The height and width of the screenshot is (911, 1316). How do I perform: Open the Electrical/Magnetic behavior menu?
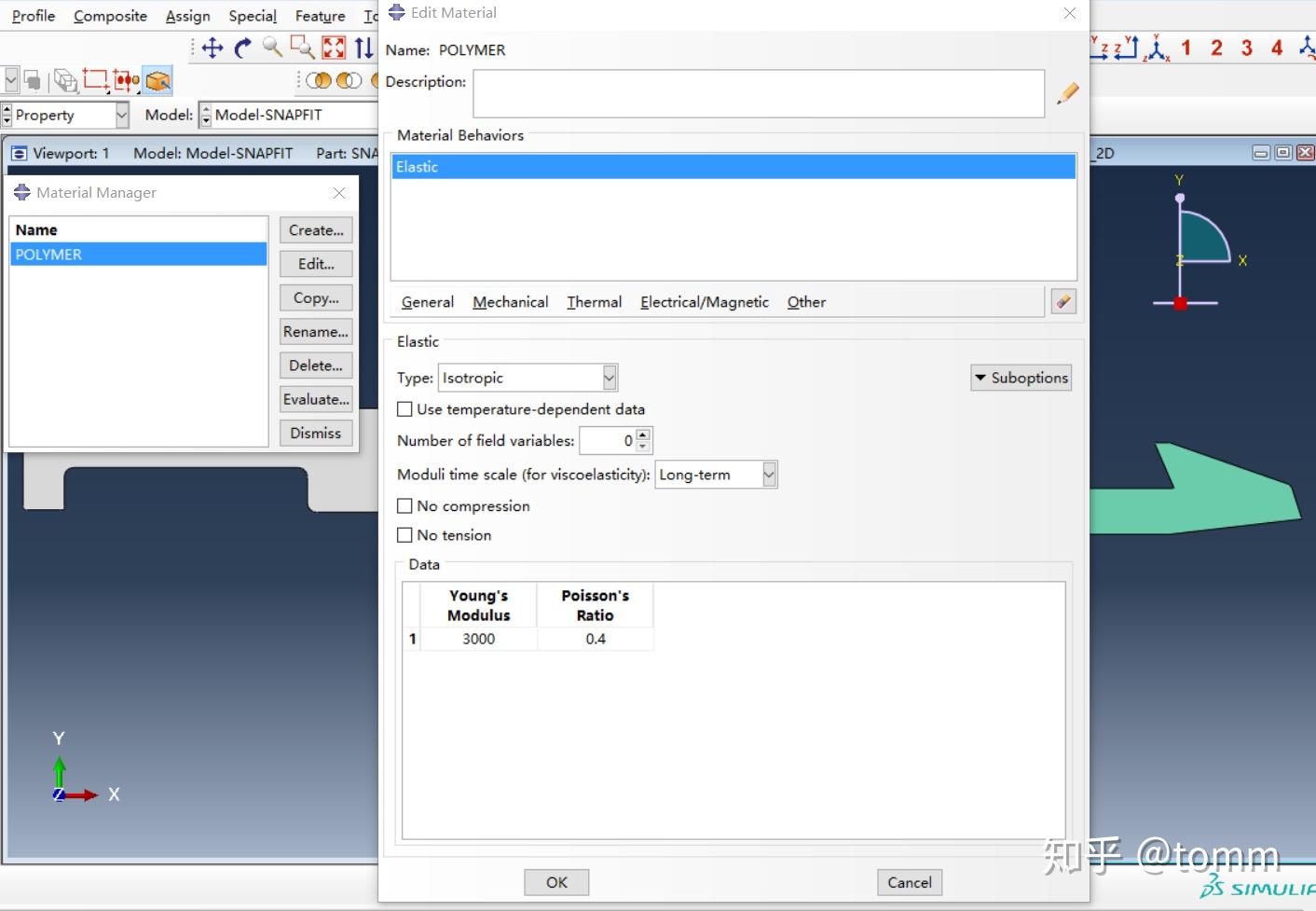tap(705, 302)
